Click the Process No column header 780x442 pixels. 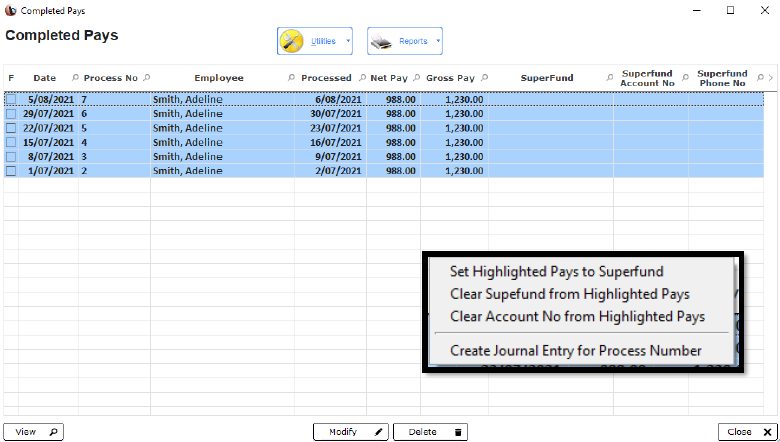point(110,78)
